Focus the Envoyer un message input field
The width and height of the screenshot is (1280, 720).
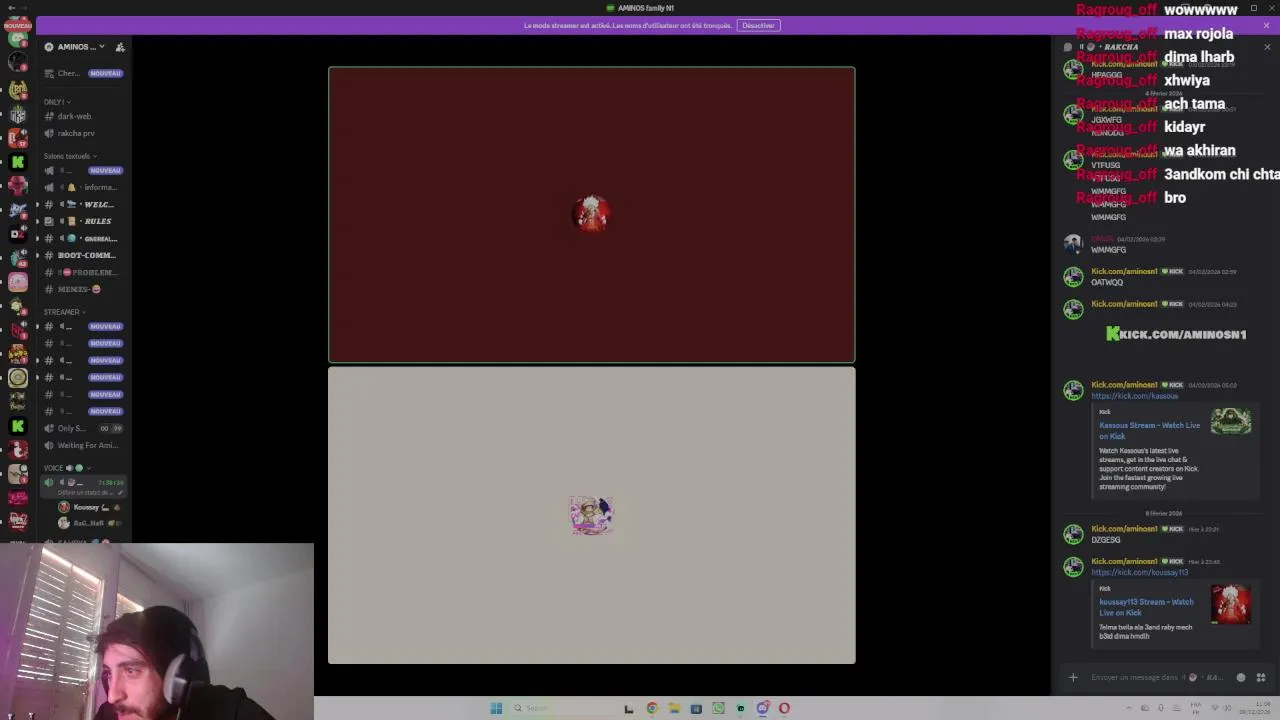point(1158,677)
